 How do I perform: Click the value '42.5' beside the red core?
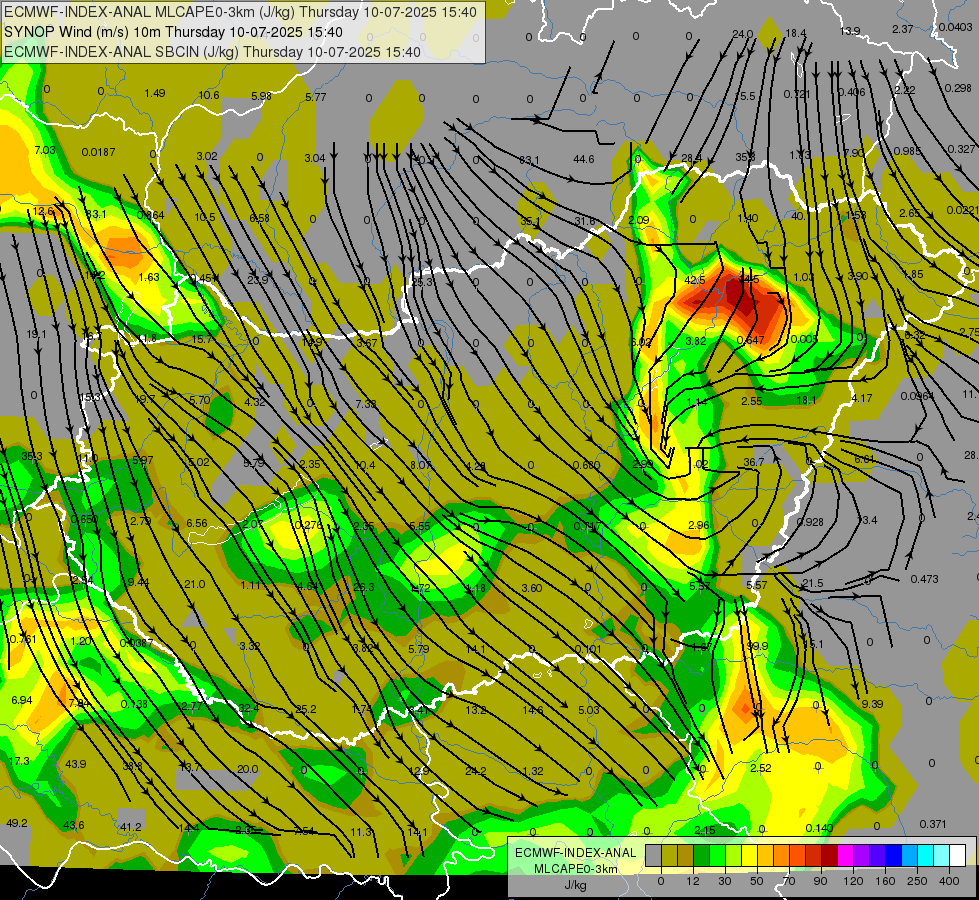pos(695,280)
